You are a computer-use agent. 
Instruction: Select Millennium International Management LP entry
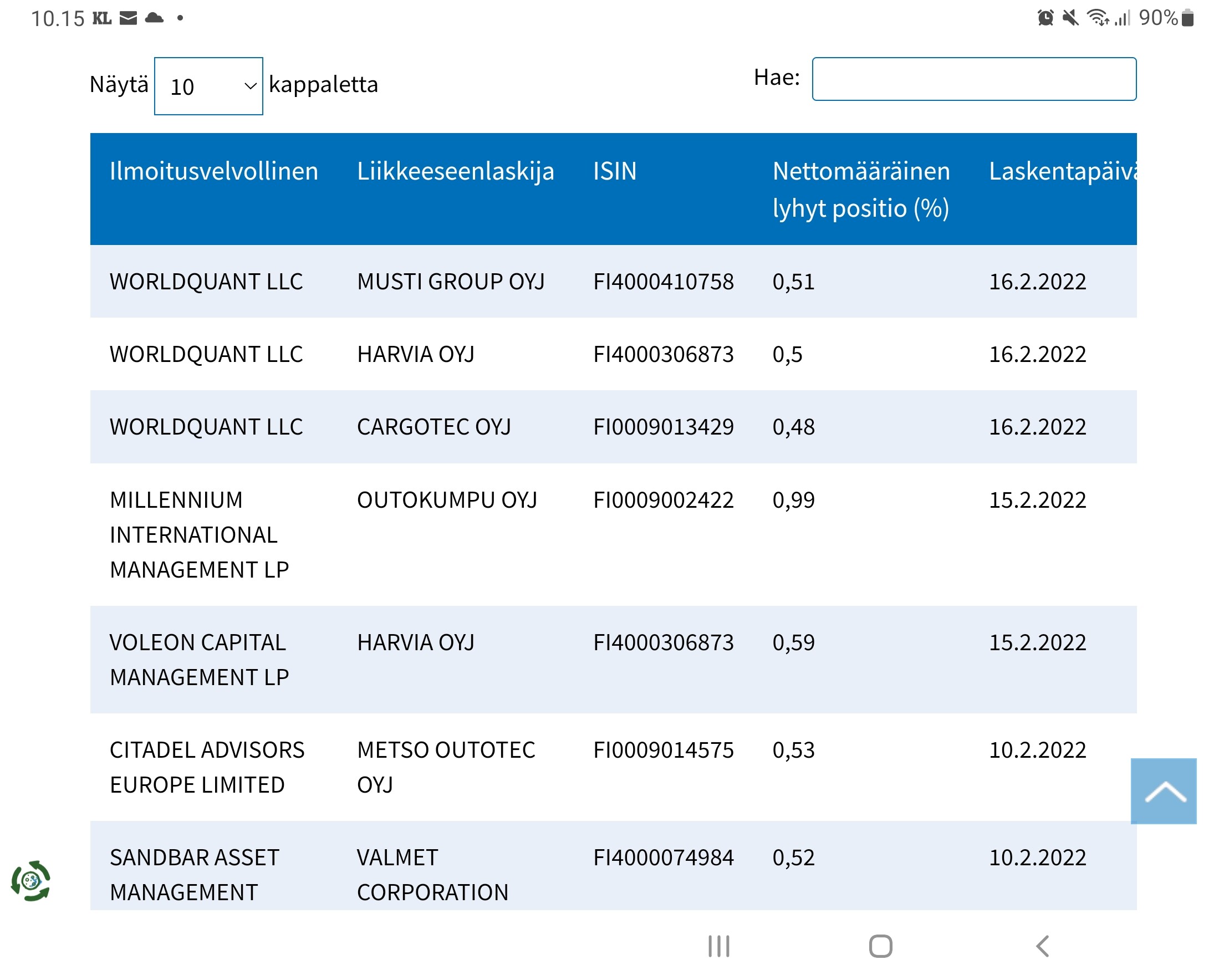coord(198,534)
